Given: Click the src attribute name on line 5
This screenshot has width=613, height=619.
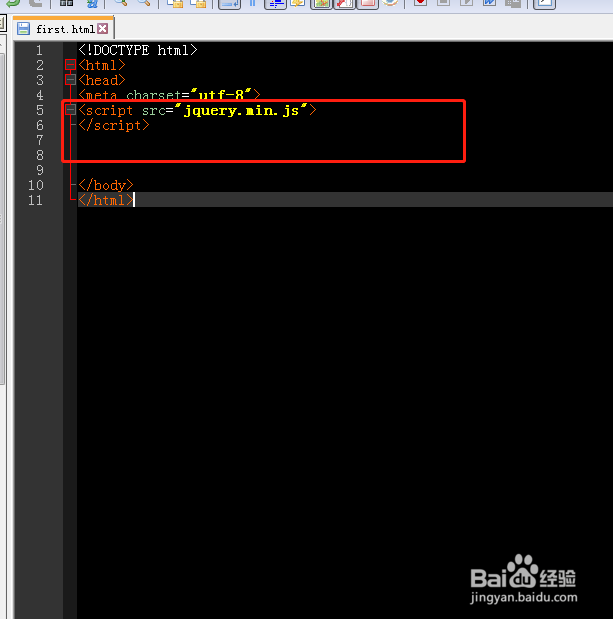Looking at the screenshot, I should point(154,111).
